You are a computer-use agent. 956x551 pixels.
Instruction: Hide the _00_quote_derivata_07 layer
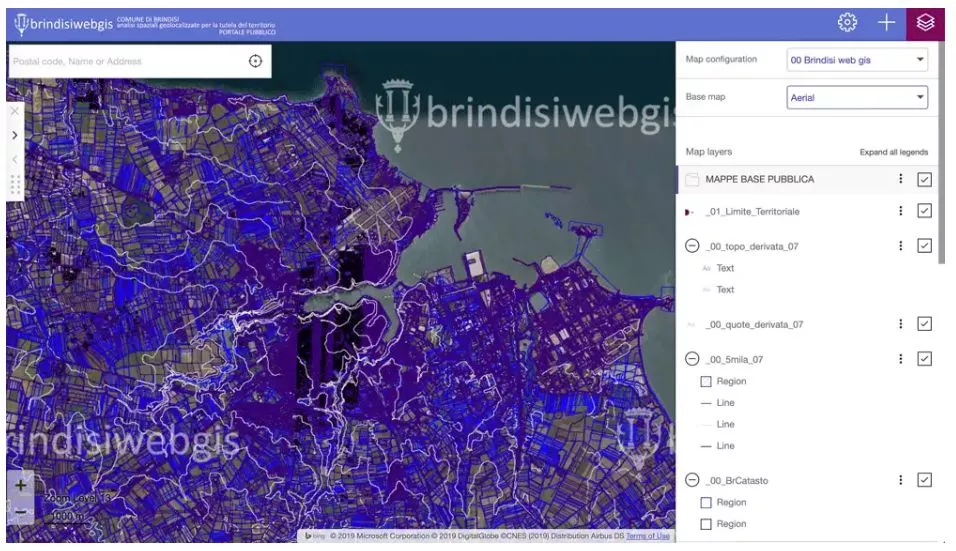(x=924, y=324)
